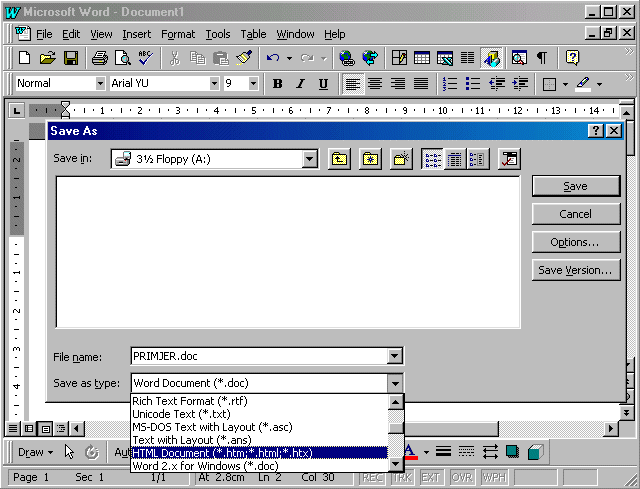Viewport: 640px width, 489px height.
Task: Cut selection with the scissors icon
Action: [175, 58]
